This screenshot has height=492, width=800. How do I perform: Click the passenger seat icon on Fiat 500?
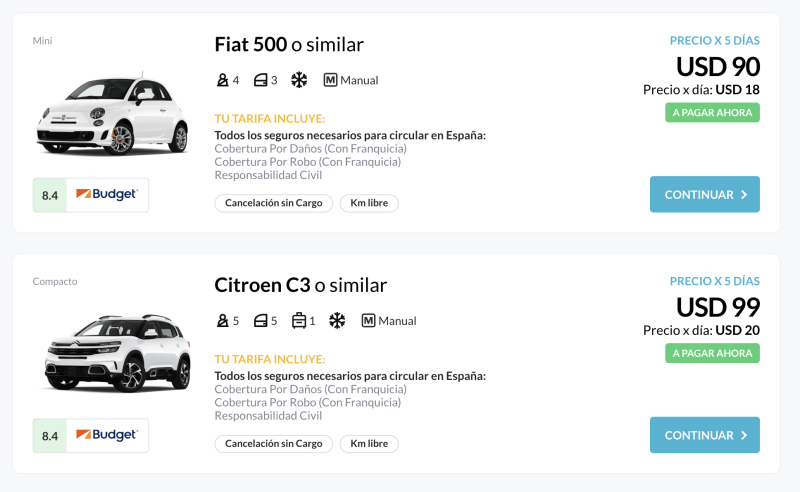pyautogui.click(x=222, y=80)
